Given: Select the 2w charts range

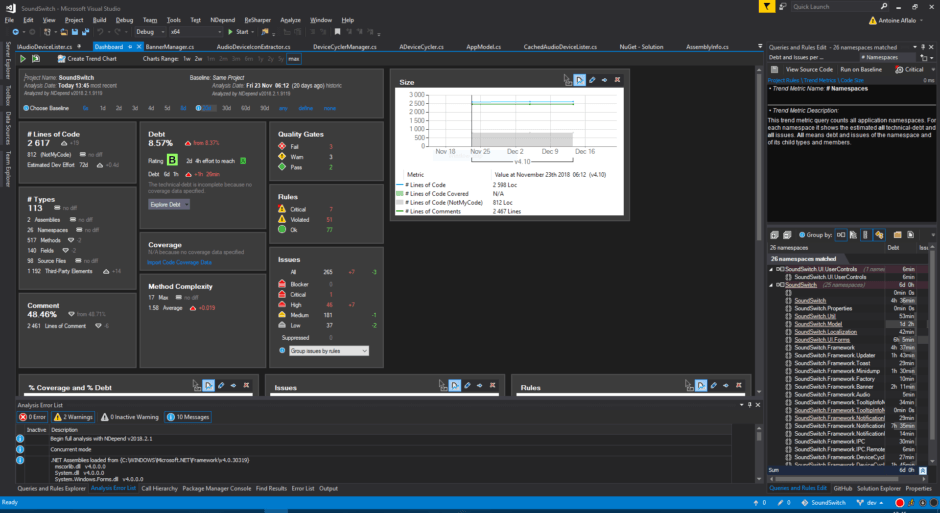Looking at the screenshot, I should pyautogui.click(x=198, y=59).
